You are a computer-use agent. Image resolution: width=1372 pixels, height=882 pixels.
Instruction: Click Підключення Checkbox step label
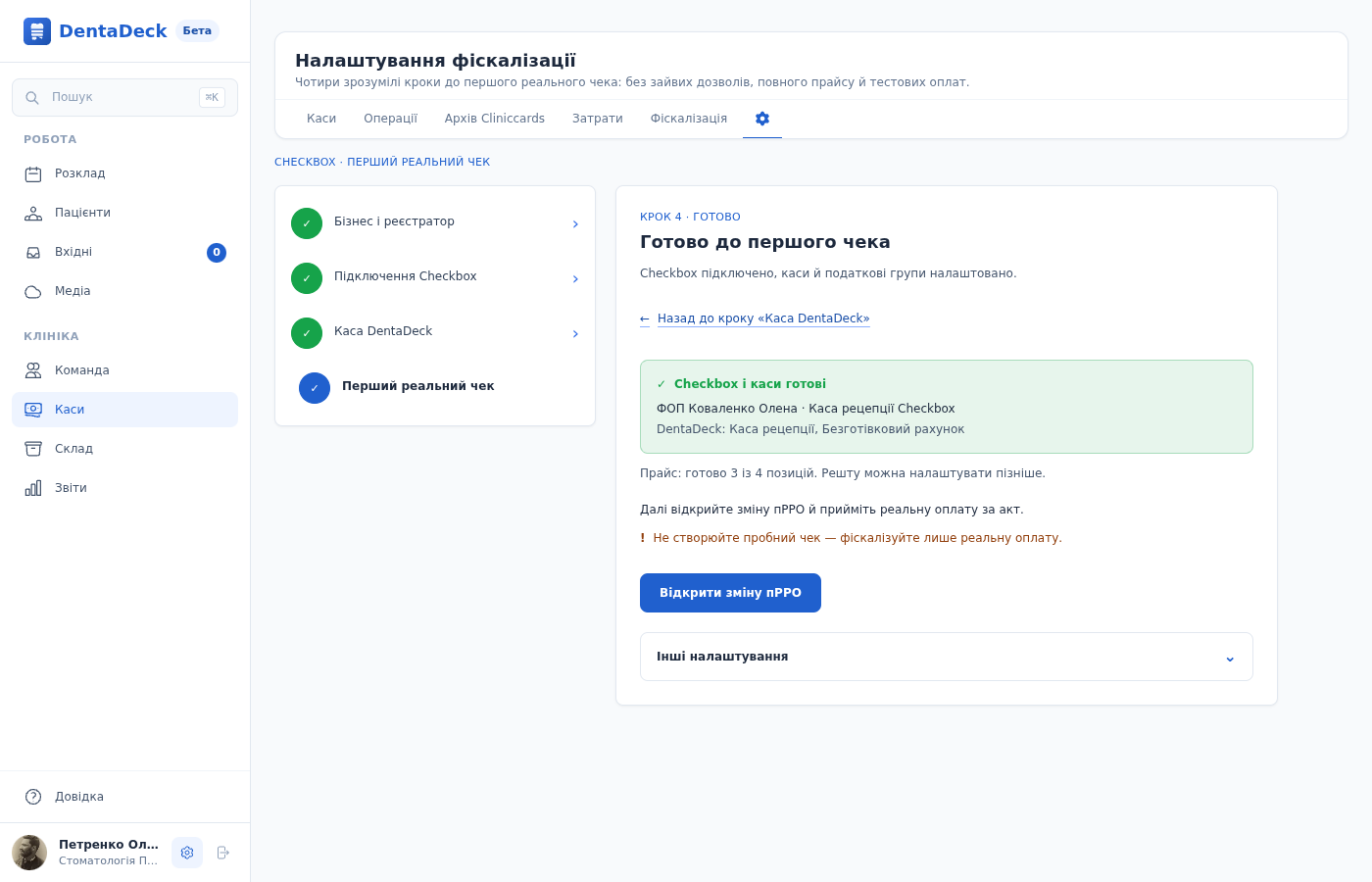[x=405, y=276]
